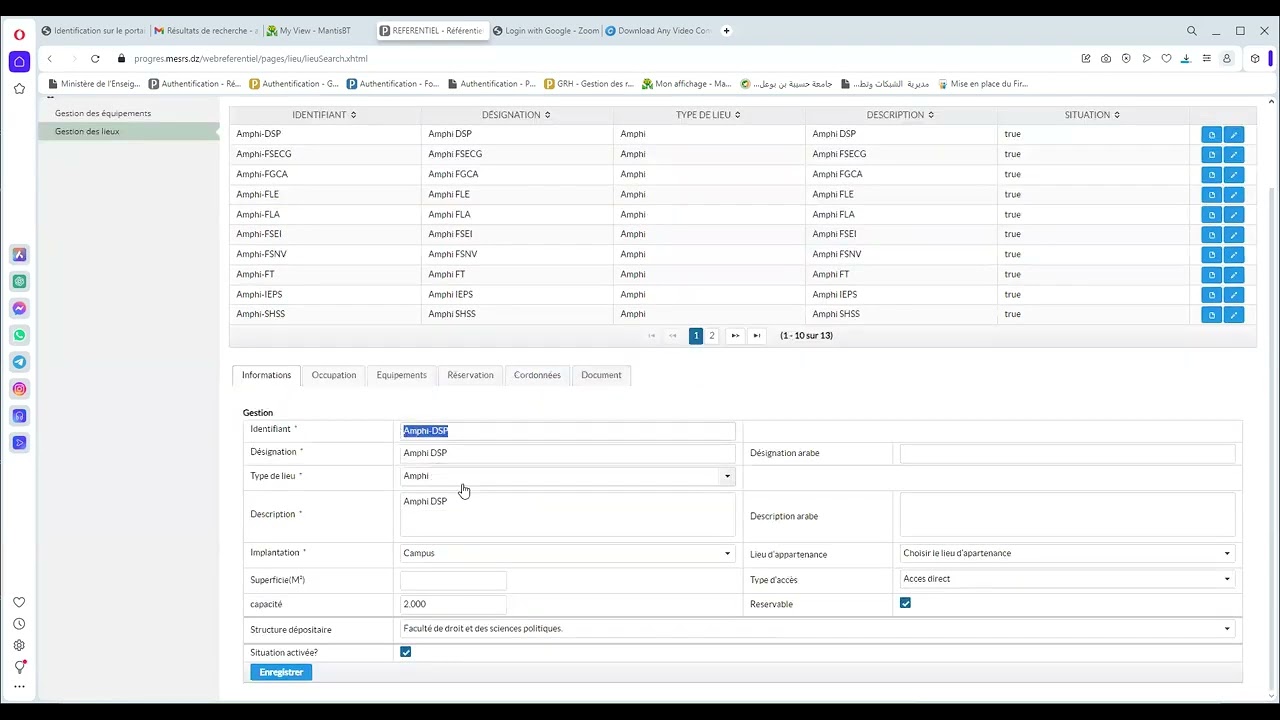This screenshot has height=720, width=1280.
Task: Switch to the Equipements tab
Action: click(401, 375)
